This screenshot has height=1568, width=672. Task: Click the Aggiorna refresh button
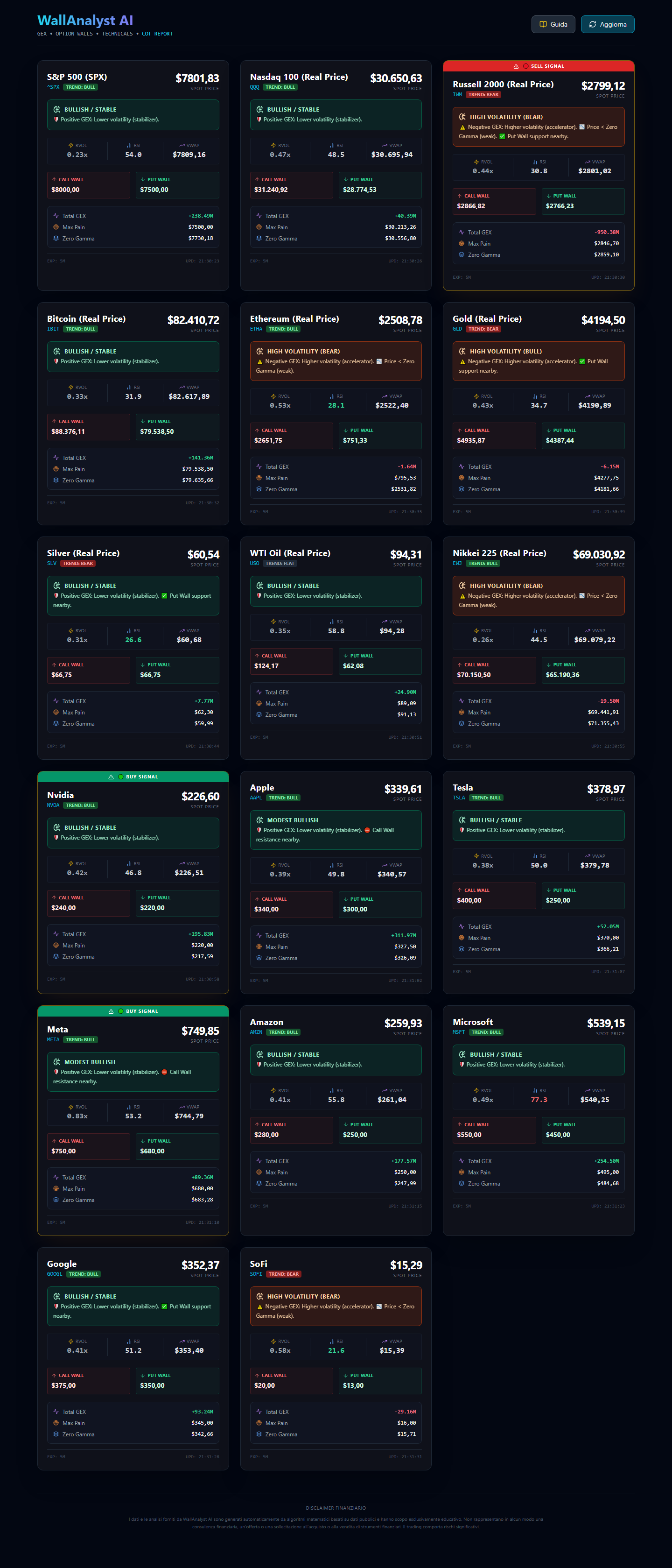(x=607, y=24)
